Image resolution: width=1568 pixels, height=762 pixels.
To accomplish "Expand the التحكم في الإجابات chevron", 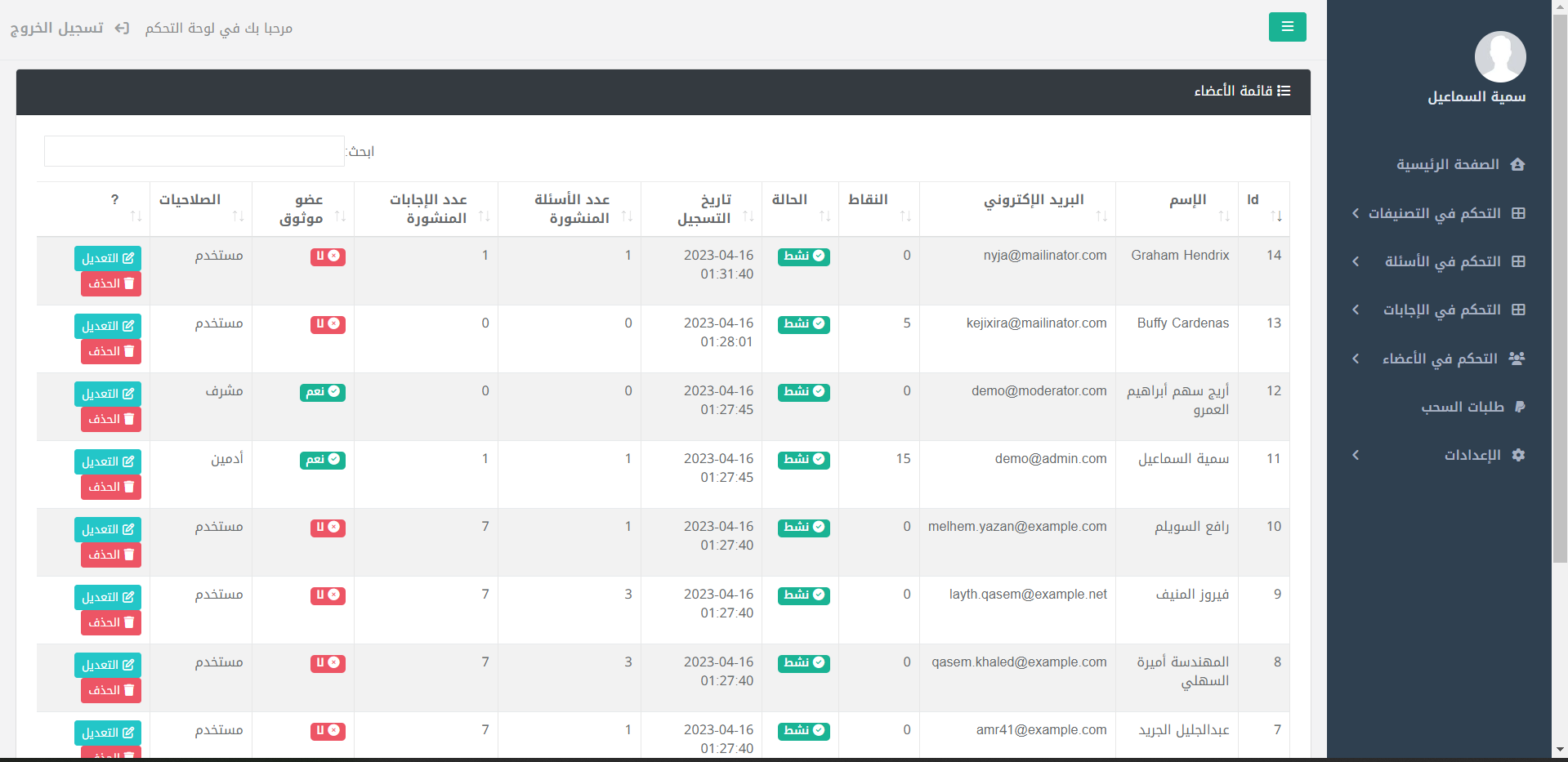I will click(1356, 310).
